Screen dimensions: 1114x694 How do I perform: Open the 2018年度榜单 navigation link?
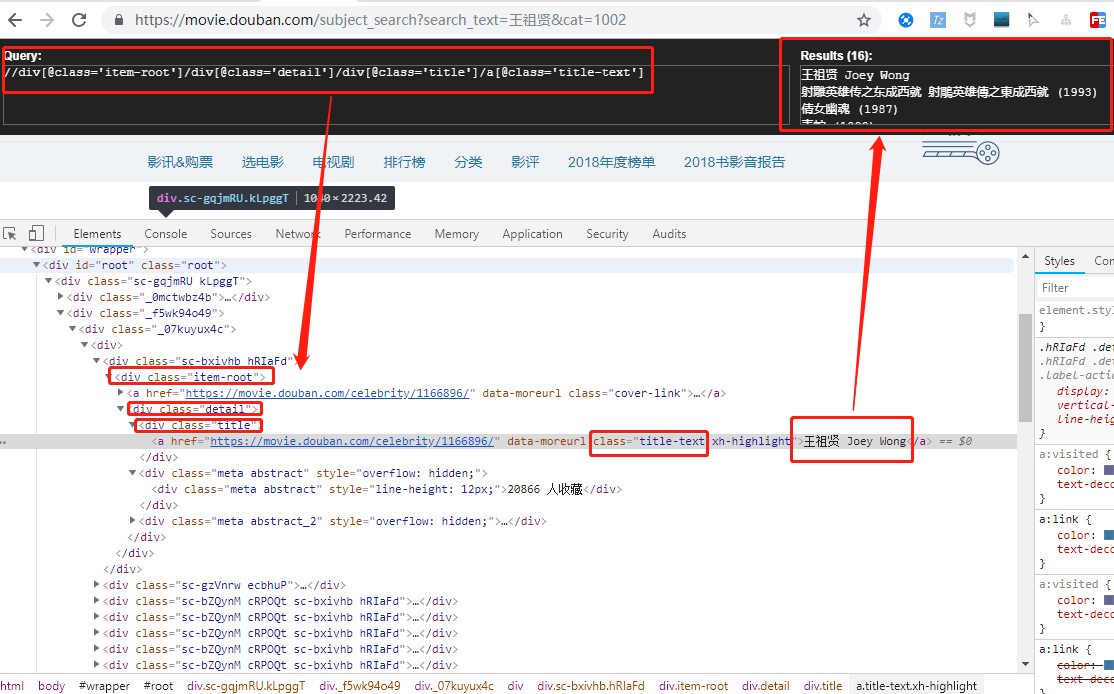tap(611, 162)
